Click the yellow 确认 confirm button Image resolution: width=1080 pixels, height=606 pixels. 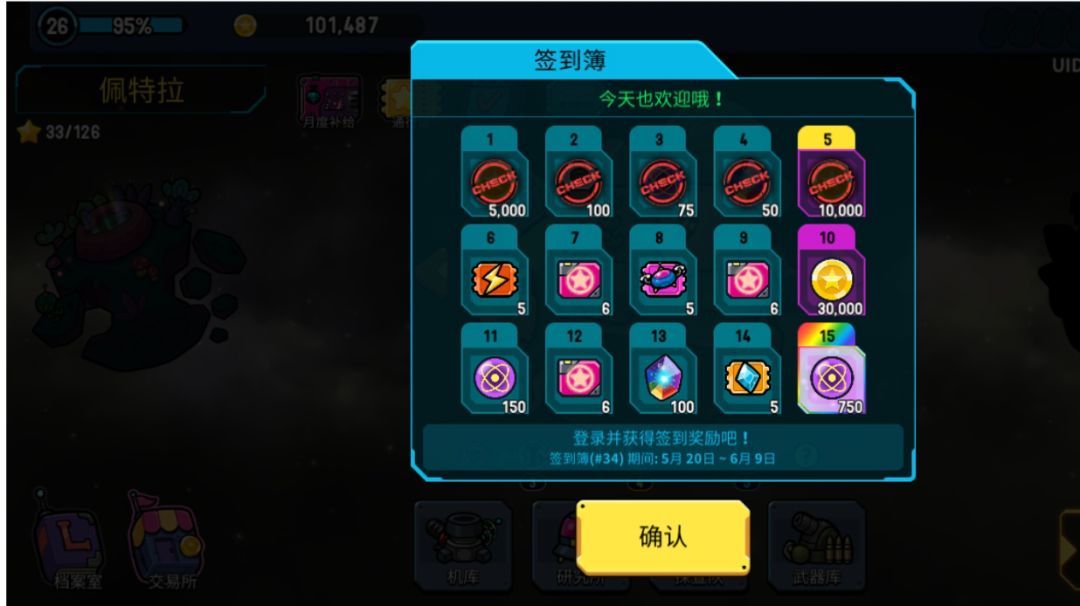(663, 537)
